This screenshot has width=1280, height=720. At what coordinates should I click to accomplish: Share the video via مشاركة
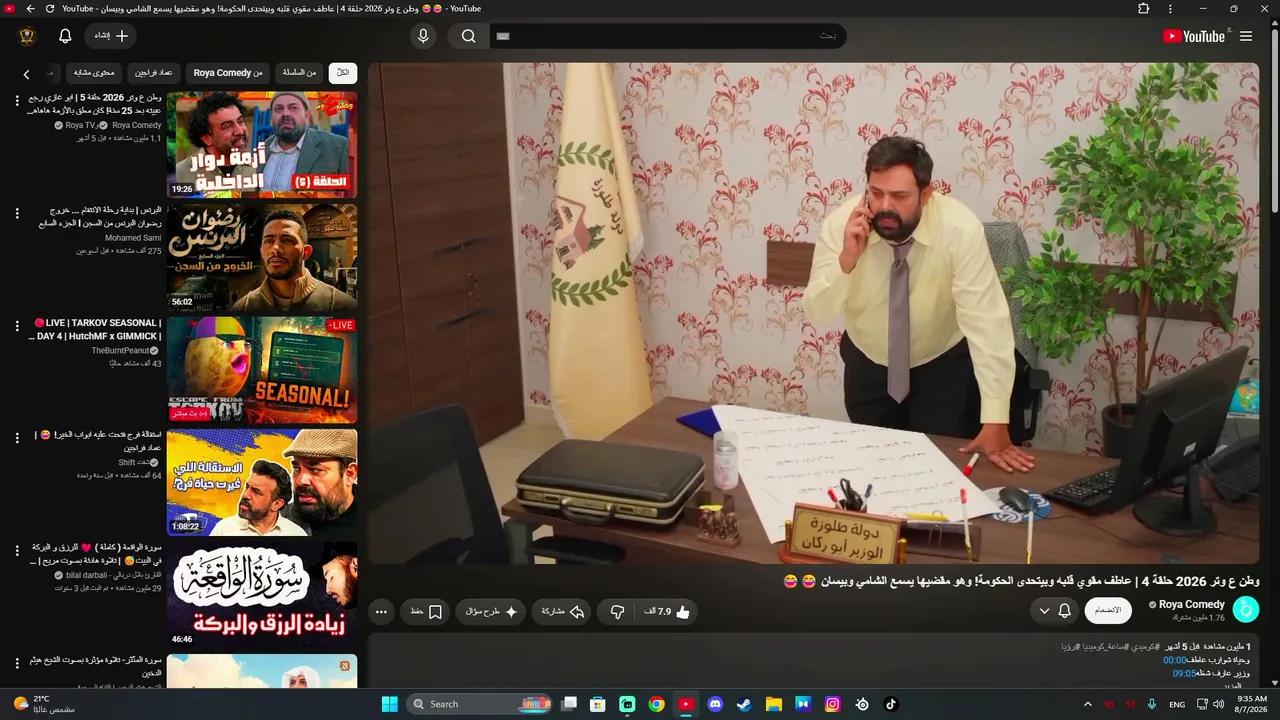pos(562,611)
